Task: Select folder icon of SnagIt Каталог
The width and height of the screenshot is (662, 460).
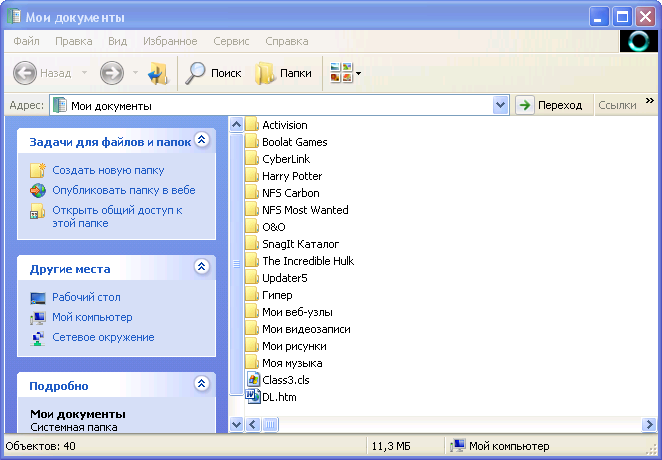Action: [252, 244]
